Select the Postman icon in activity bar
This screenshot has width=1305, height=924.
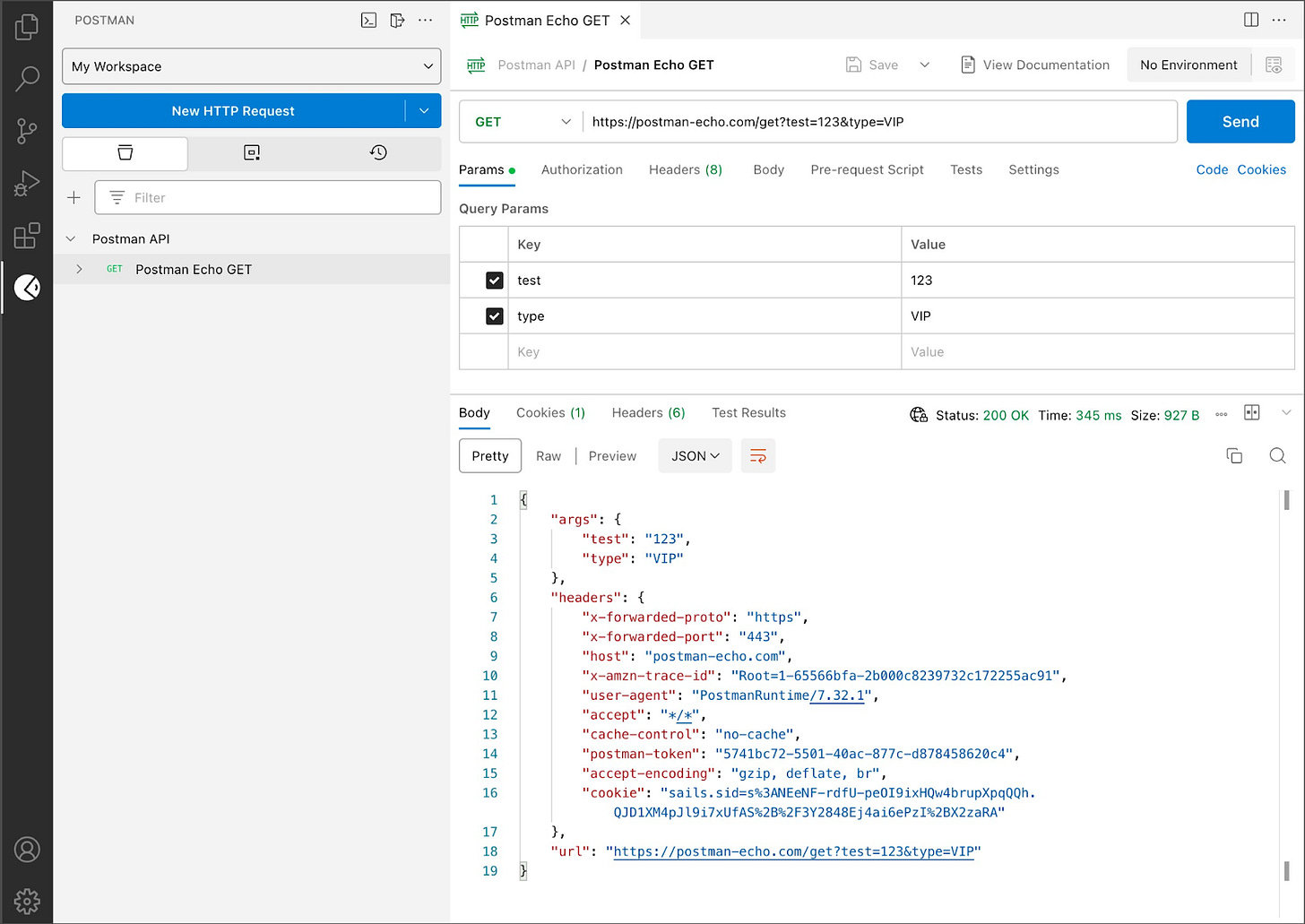tap(27, 288)
